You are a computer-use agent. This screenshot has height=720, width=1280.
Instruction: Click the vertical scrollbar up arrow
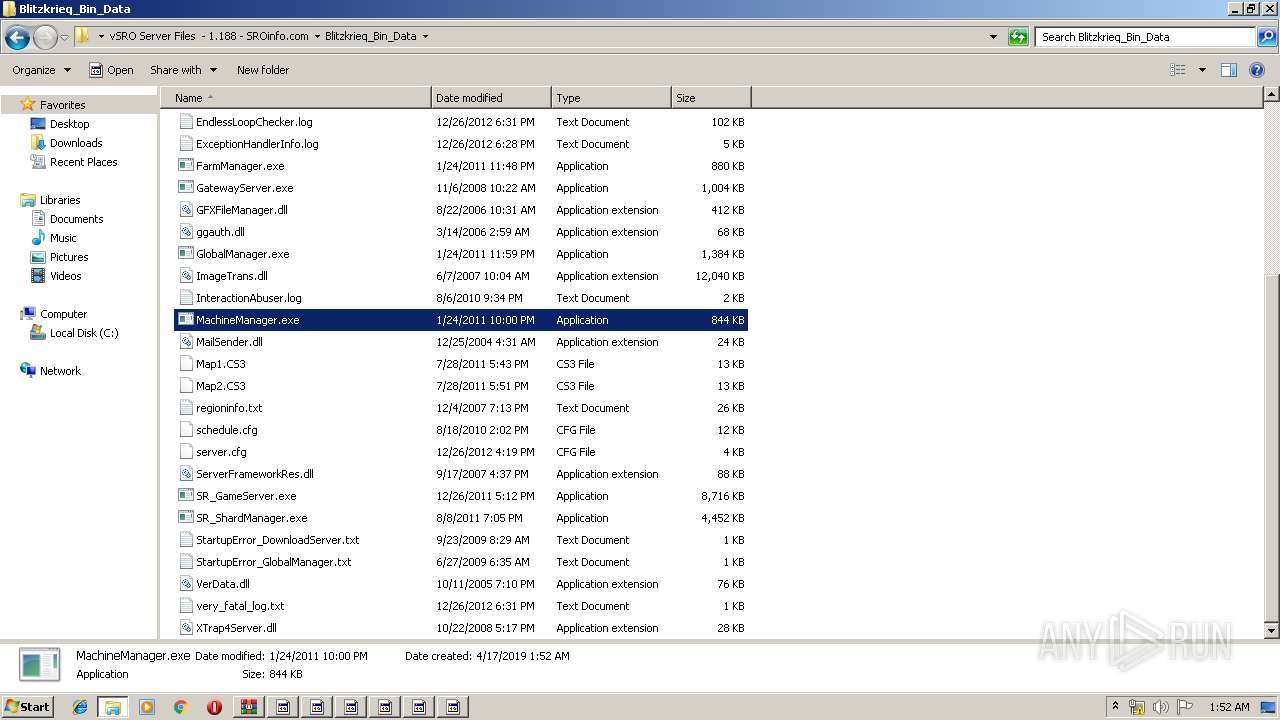(x=1271, y=95)
